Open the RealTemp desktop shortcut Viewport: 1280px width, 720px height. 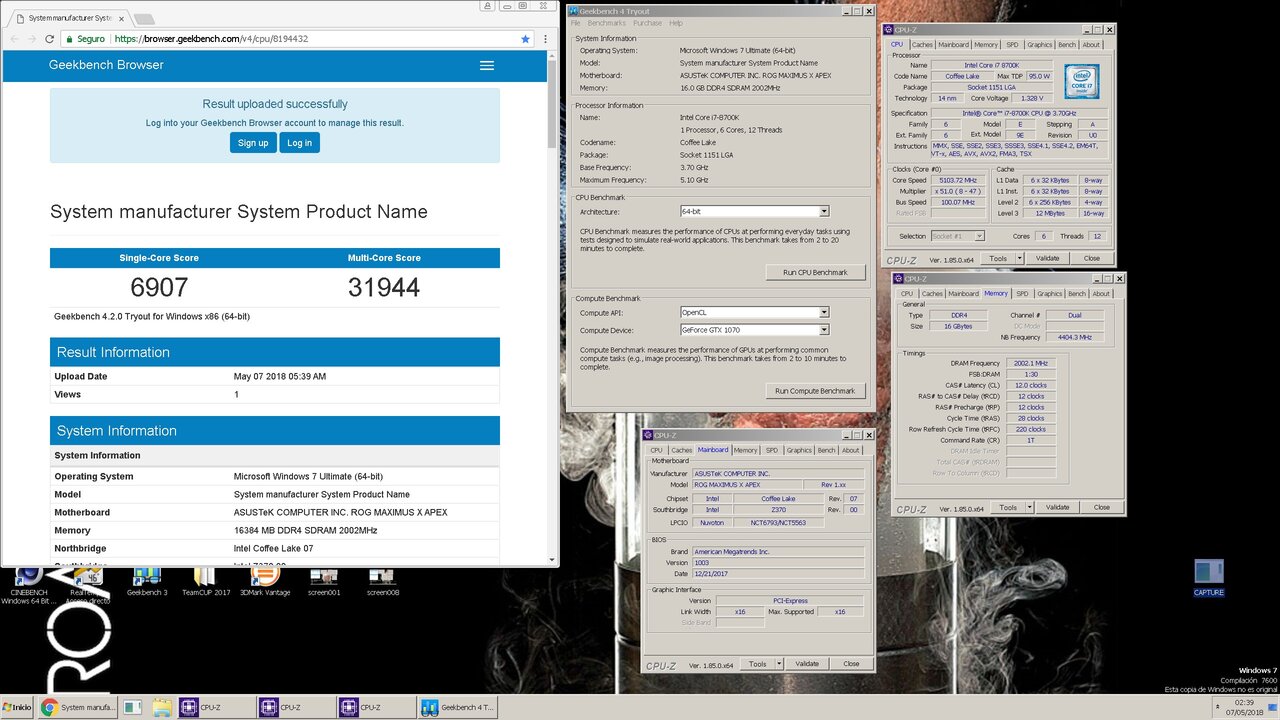tap(88, 587)
